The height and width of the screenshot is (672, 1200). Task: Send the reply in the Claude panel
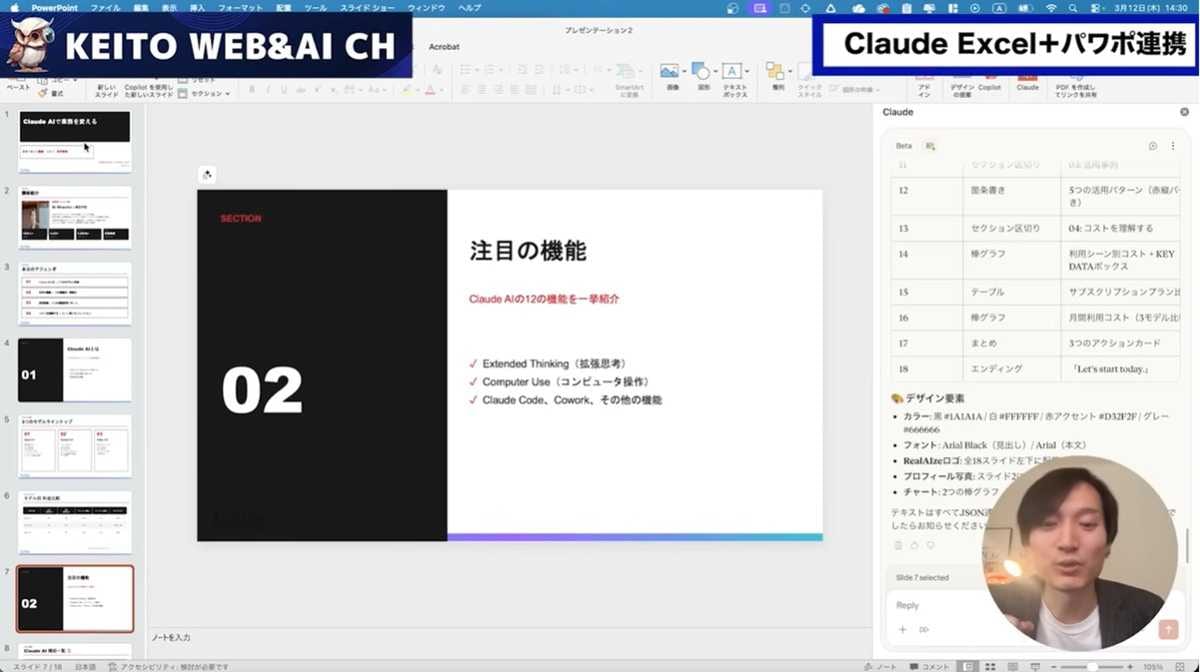[1168, 629]
